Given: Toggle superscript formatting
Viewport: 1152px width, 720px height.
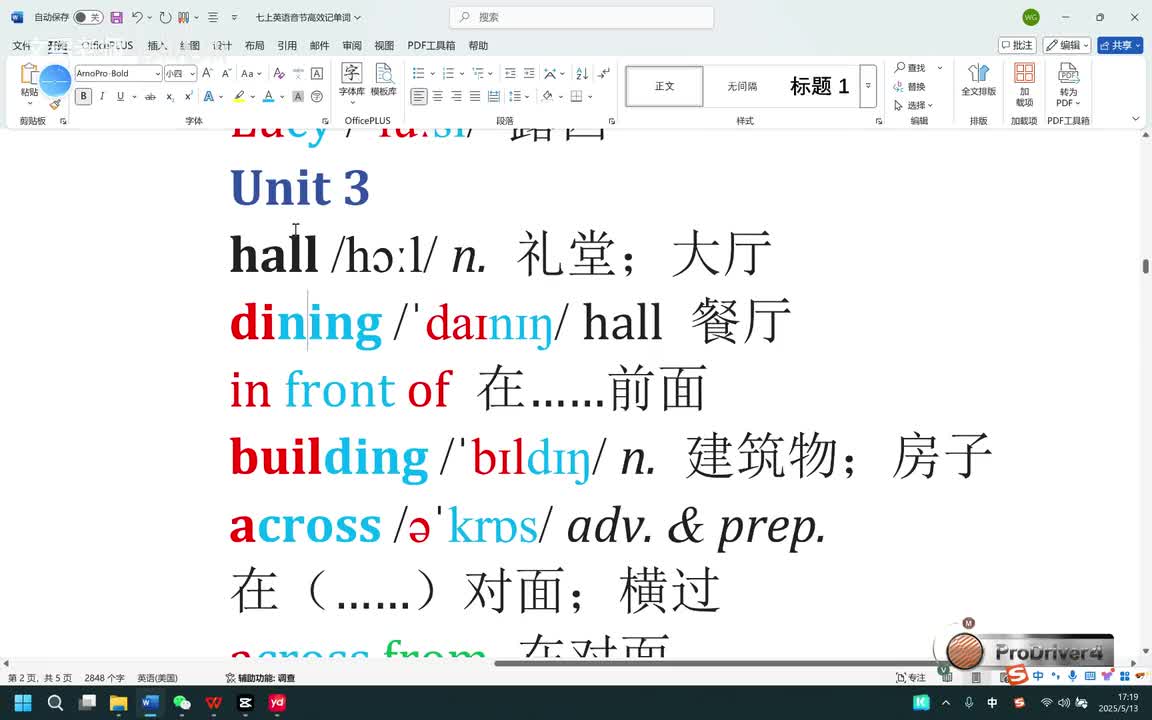Looking at the screenshot, I should coord(189,96).
